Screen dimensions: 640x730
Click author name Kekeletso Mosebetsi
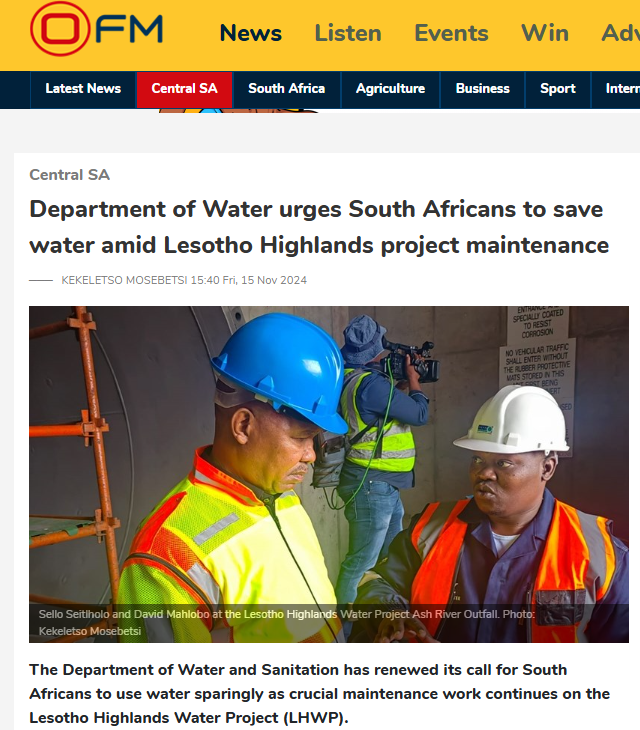coord(124,280)
